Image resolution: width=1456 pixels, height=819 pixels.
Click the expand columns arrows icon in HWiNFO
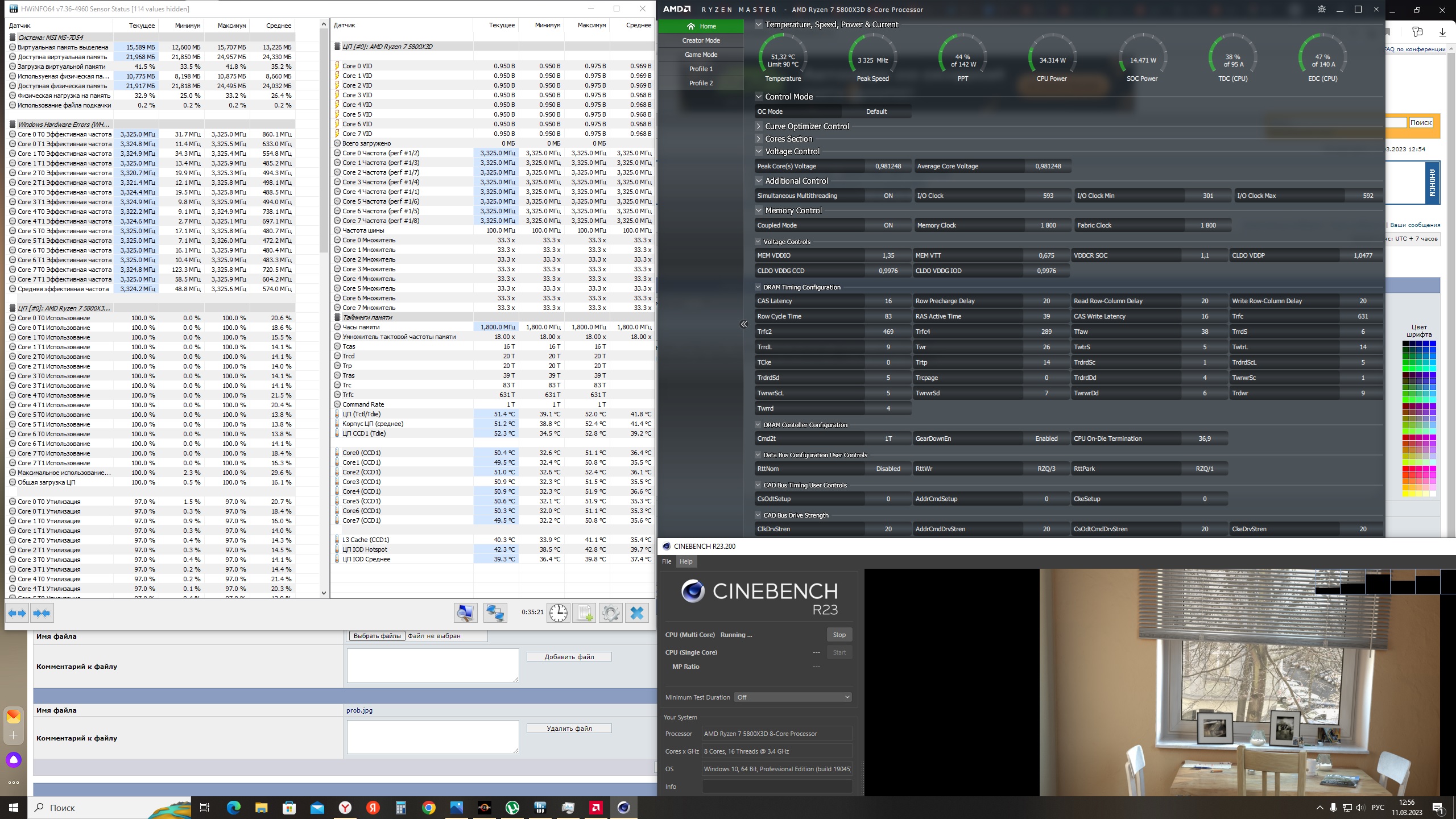click(x=16, y=613)
